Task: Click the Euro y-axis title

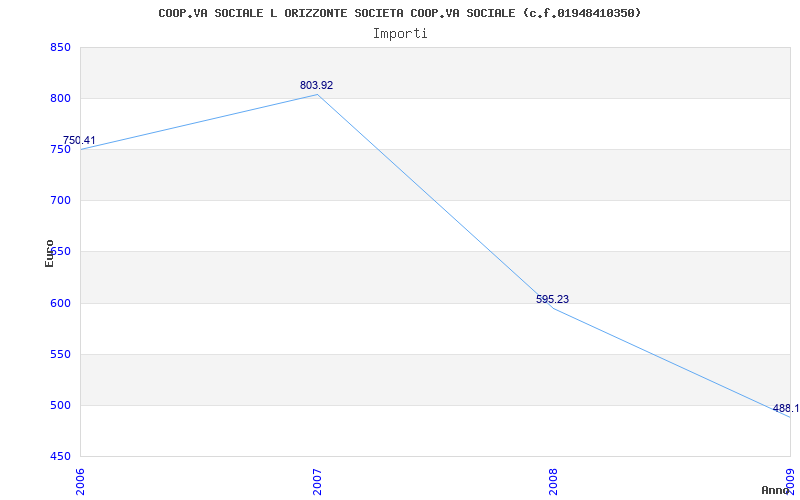Action: pyautogui.click(x=49, y=253)
